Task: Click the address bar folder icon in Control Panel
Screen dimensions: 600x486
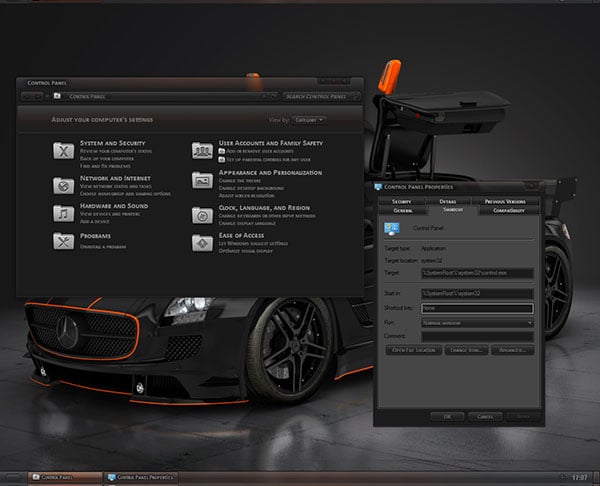Action: (x=57, y=96)
